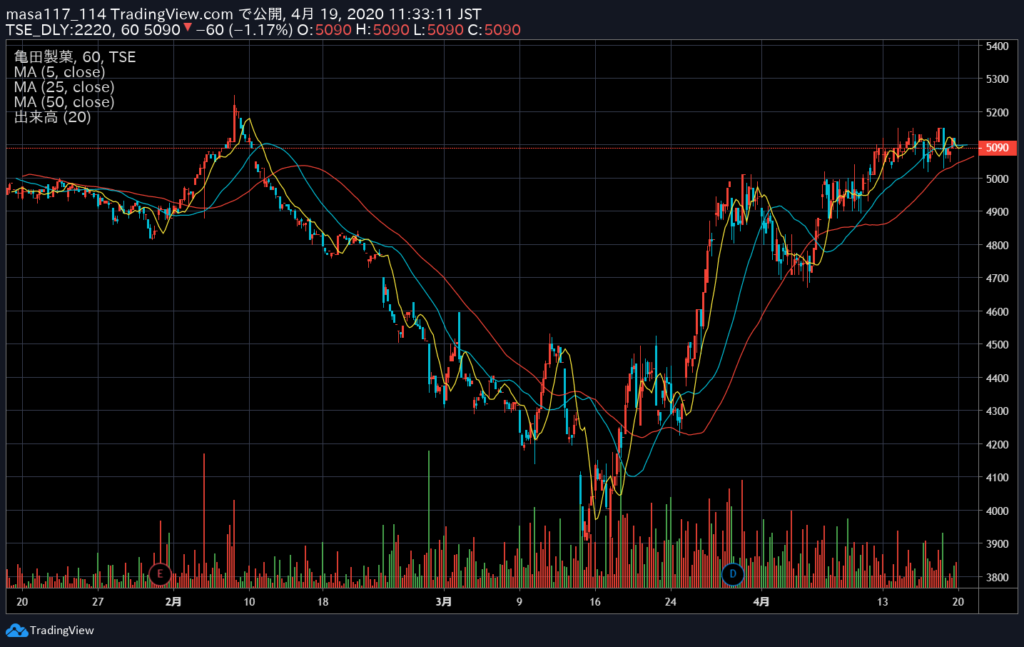Click the 24 date label on time axis
The image size is (1024, 647).
[671, 601]
